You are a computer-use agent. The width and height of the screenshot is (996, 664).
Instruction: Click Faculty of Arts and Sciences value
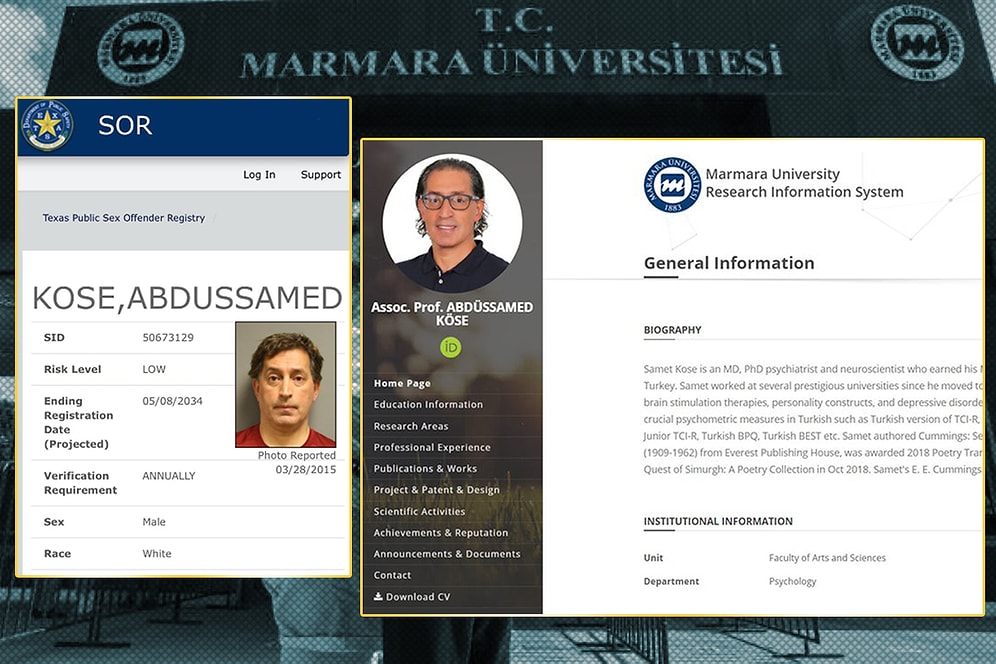pyautogui.click(x=827, y=557)
